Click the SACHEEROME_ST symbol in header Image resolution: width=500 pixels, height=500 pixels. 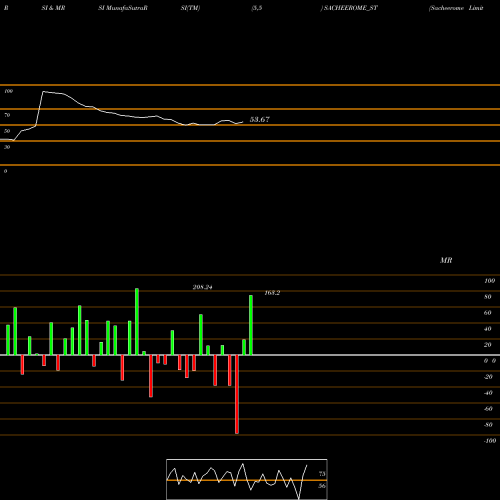tap(350, 8)
